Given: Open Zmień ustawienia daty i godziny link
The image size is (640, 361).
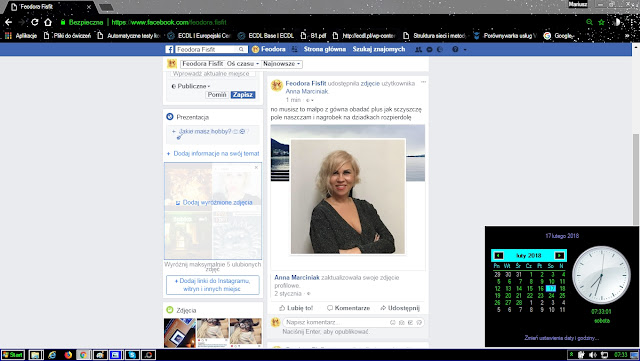Looking at the screenshot, I should [x=562, y=338].
